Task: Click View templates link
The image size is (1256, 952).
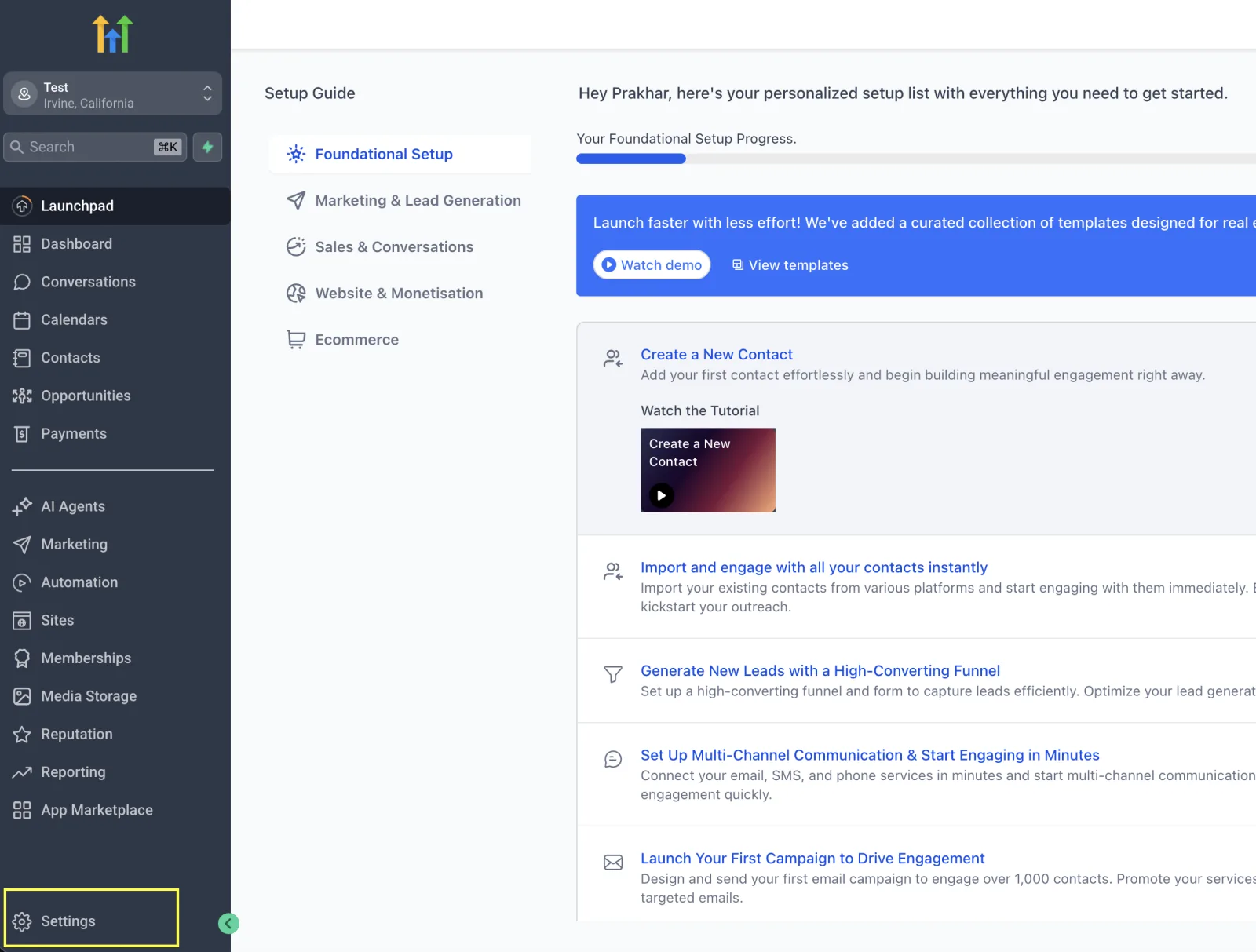Action: coord(790,265)
